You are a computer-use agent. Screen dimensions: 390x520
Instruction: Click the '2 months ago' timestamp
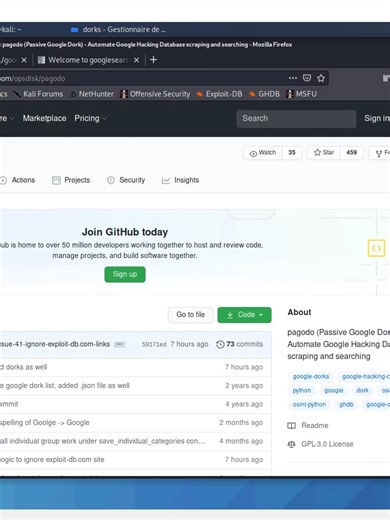241,423
